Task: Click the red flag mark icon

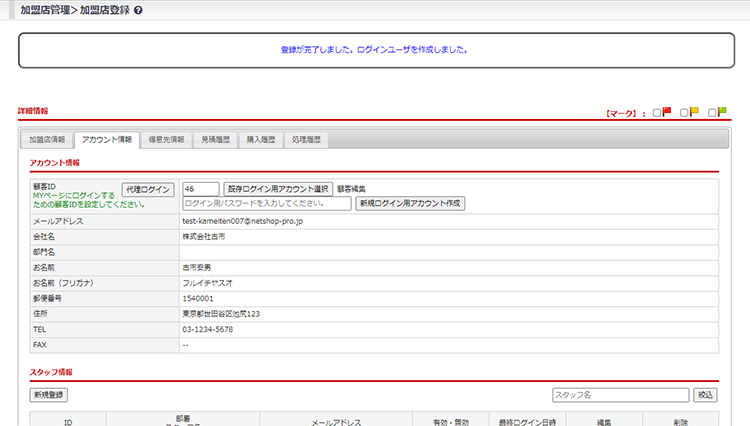Action: click(x=667, y=112)
